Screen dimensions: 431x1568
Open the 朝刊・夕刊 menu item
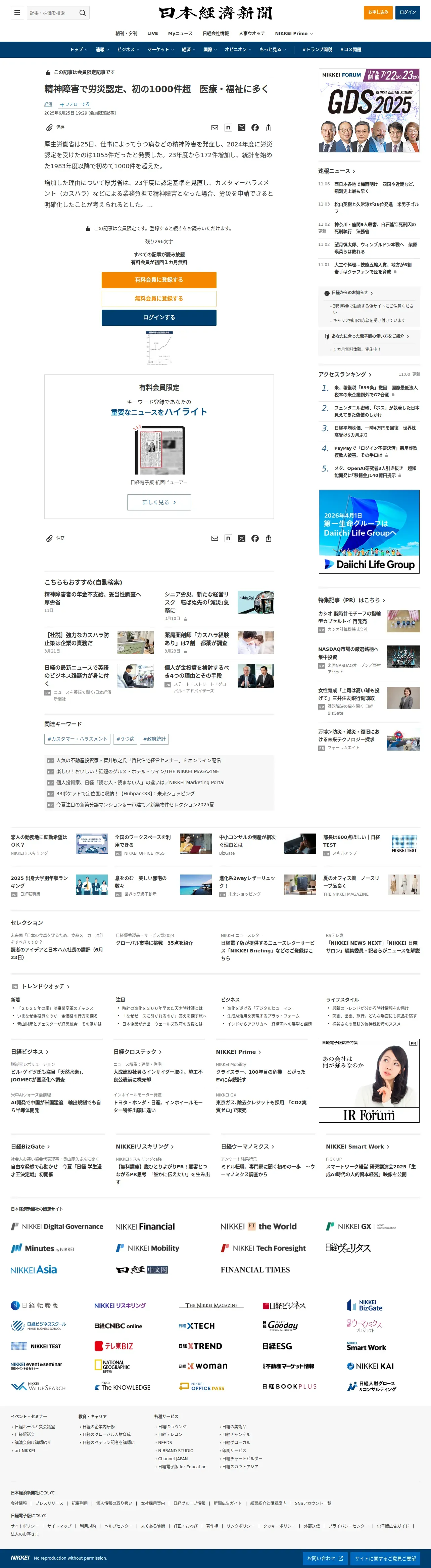(x=126, y=34)
